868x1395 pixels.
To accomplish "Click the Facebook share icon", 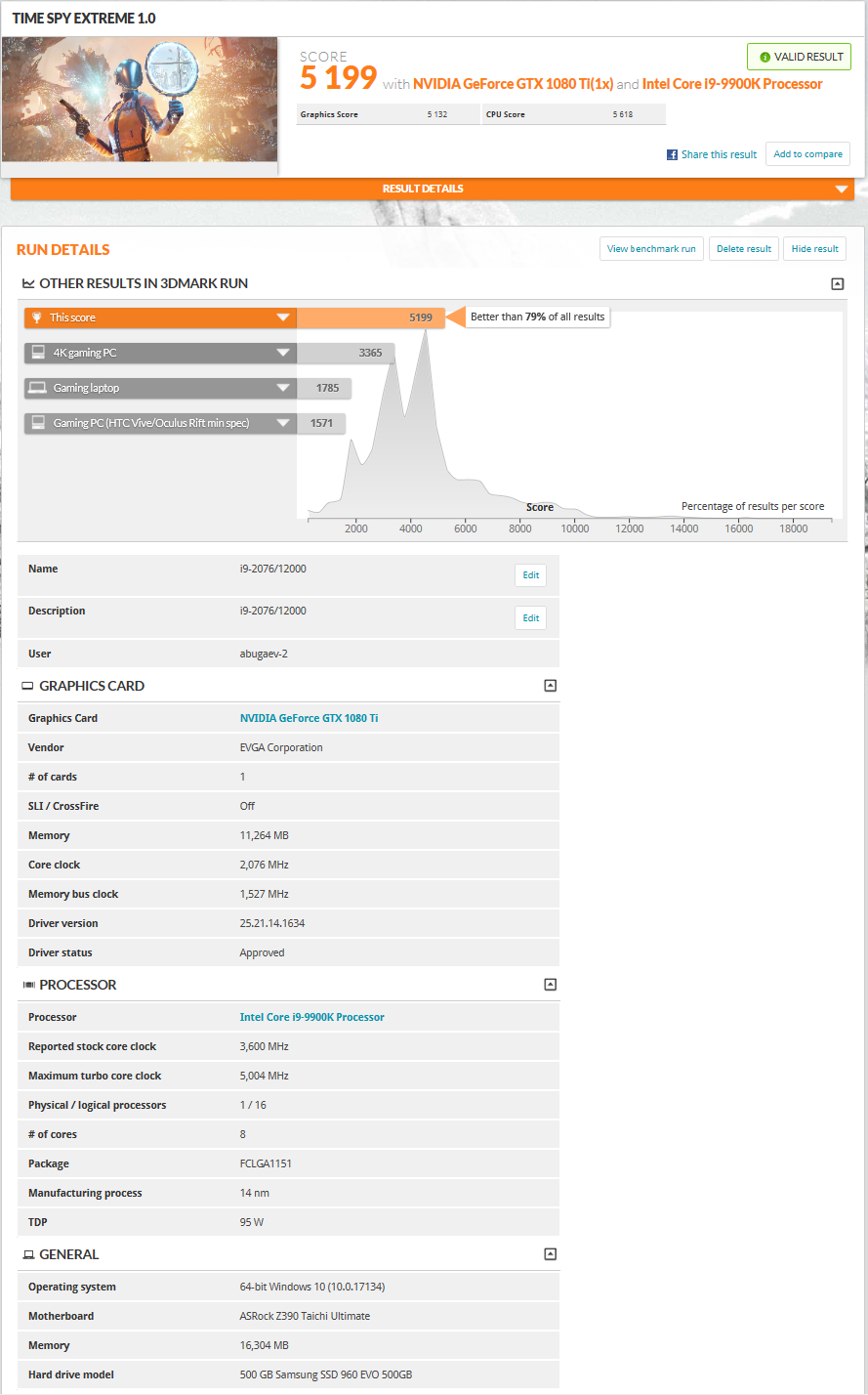I will point(672,154).
